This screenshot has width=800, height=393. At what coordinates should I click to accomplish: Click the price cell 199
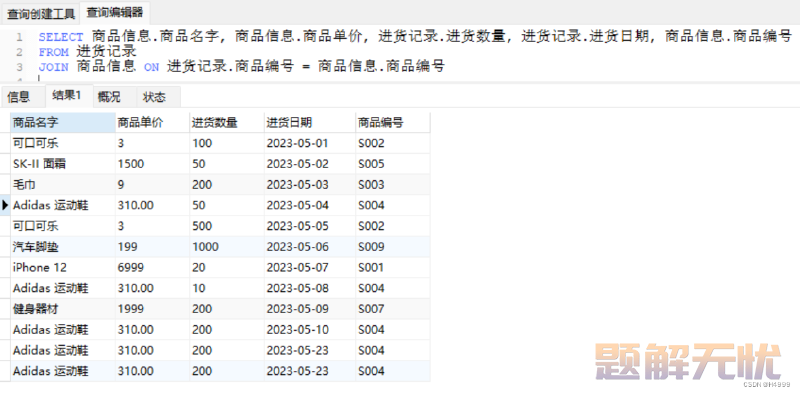coord(153,247)
